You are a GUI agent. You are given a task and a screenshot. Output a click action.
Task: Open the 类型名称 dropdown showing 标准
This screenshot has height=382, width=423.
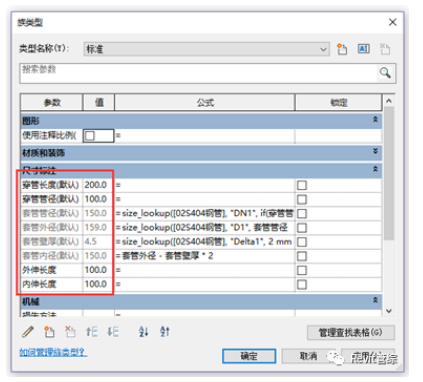(x=207, y=49)
